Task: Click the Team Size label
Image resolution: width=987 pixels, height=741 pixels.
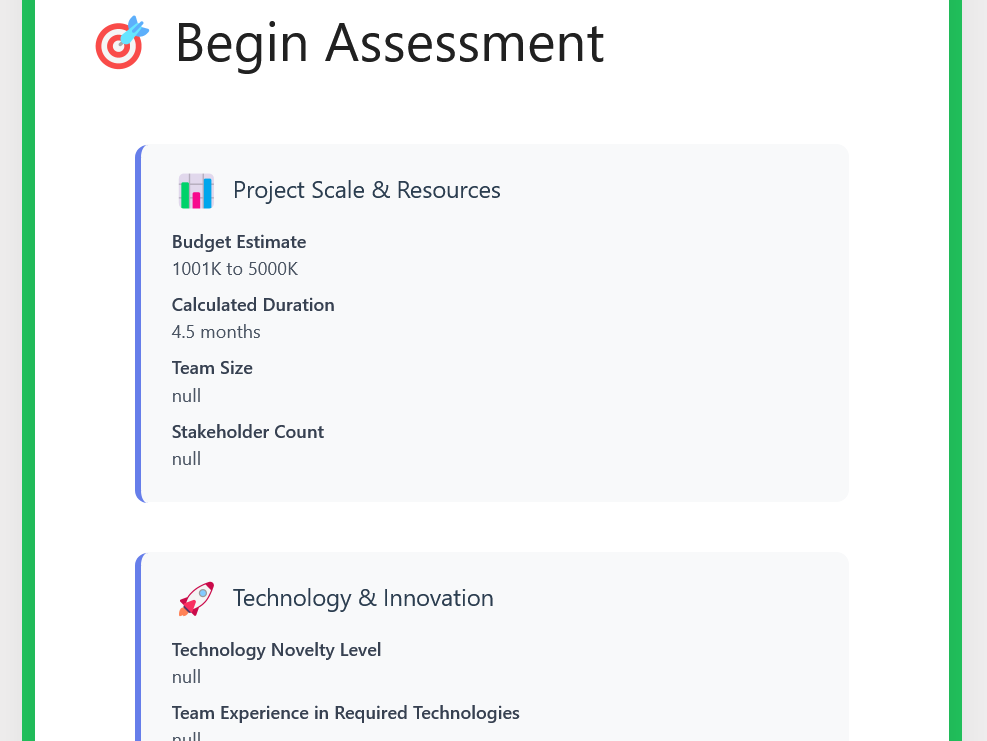Action: 212,368
